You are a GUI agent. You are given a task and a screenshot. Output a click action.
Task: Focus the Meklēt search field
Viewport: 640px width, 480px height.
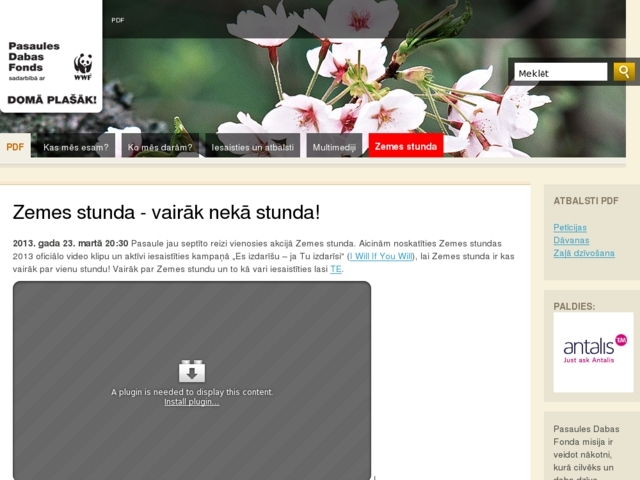click(560, 73)
